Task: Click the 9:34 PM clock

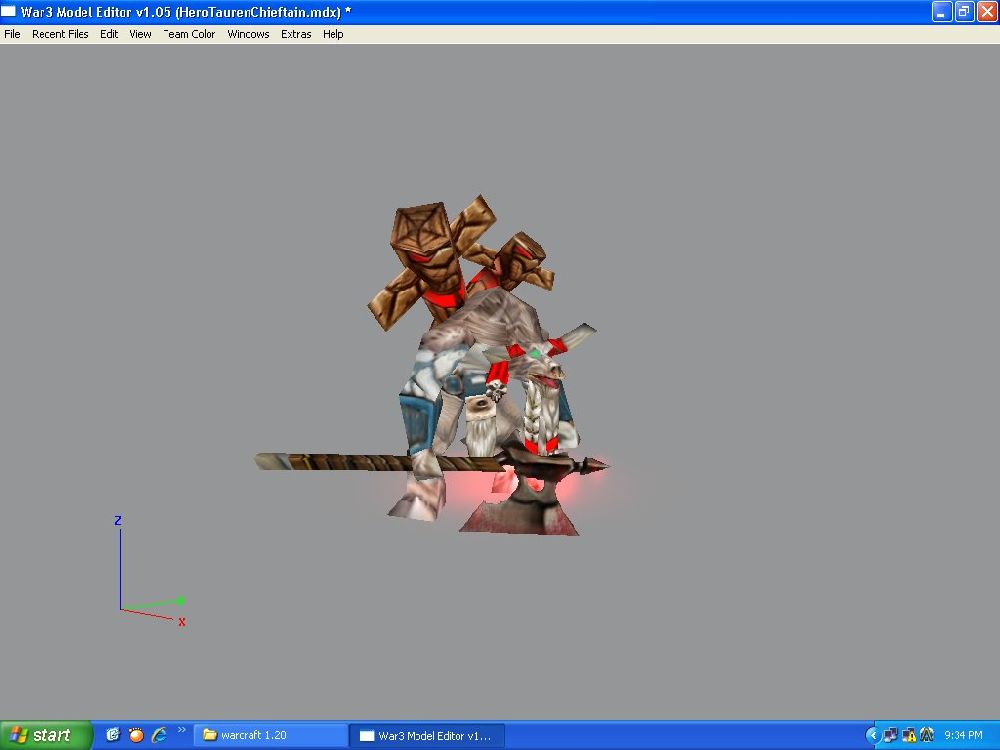Action: pos(963,735)
